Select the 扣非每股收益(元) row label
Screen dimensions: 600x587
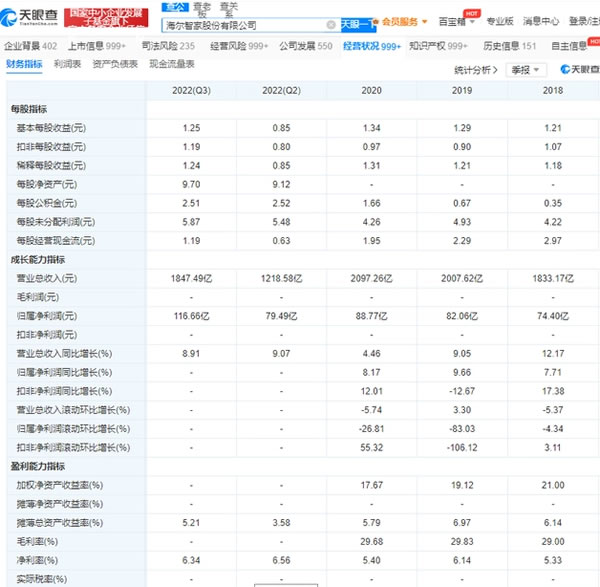coord(51,147)
